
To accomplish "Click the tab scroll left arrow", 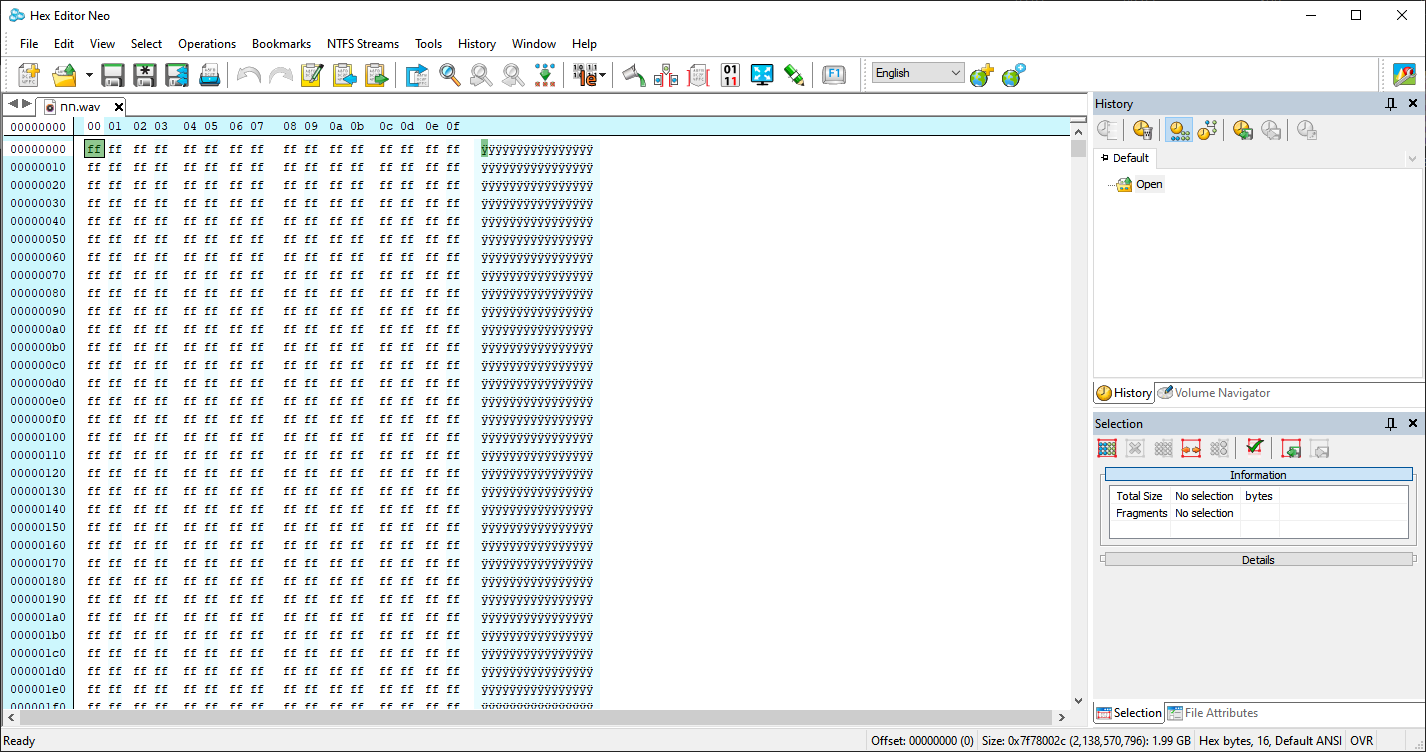I will [13, 104].
